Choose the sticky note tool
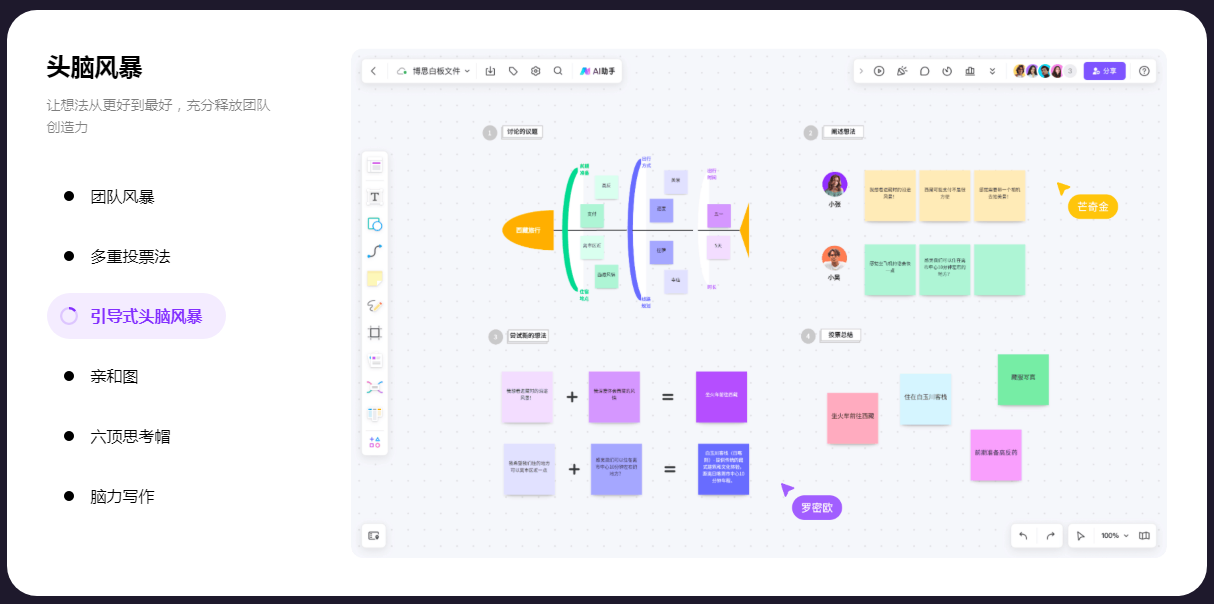The image size is (1214, 604). point(375,278)
